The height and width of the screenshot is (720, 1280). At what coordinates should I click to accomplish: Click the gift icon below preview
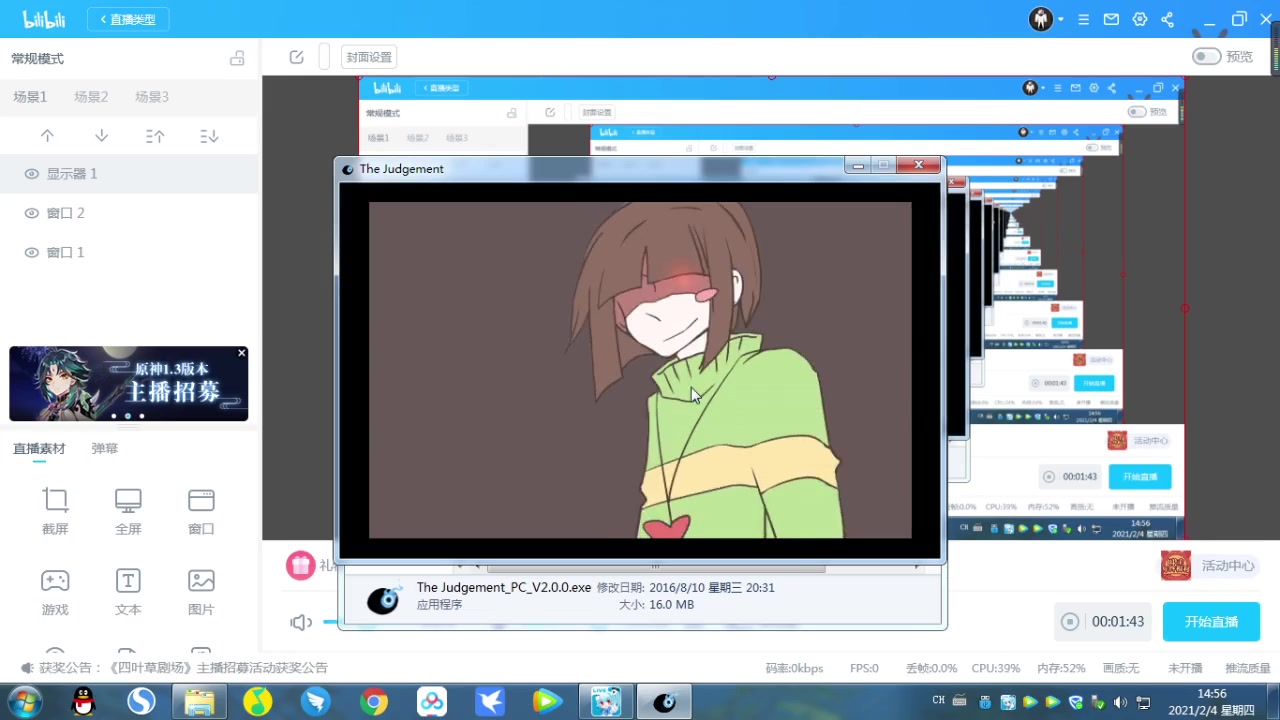(x=300, y=565)
